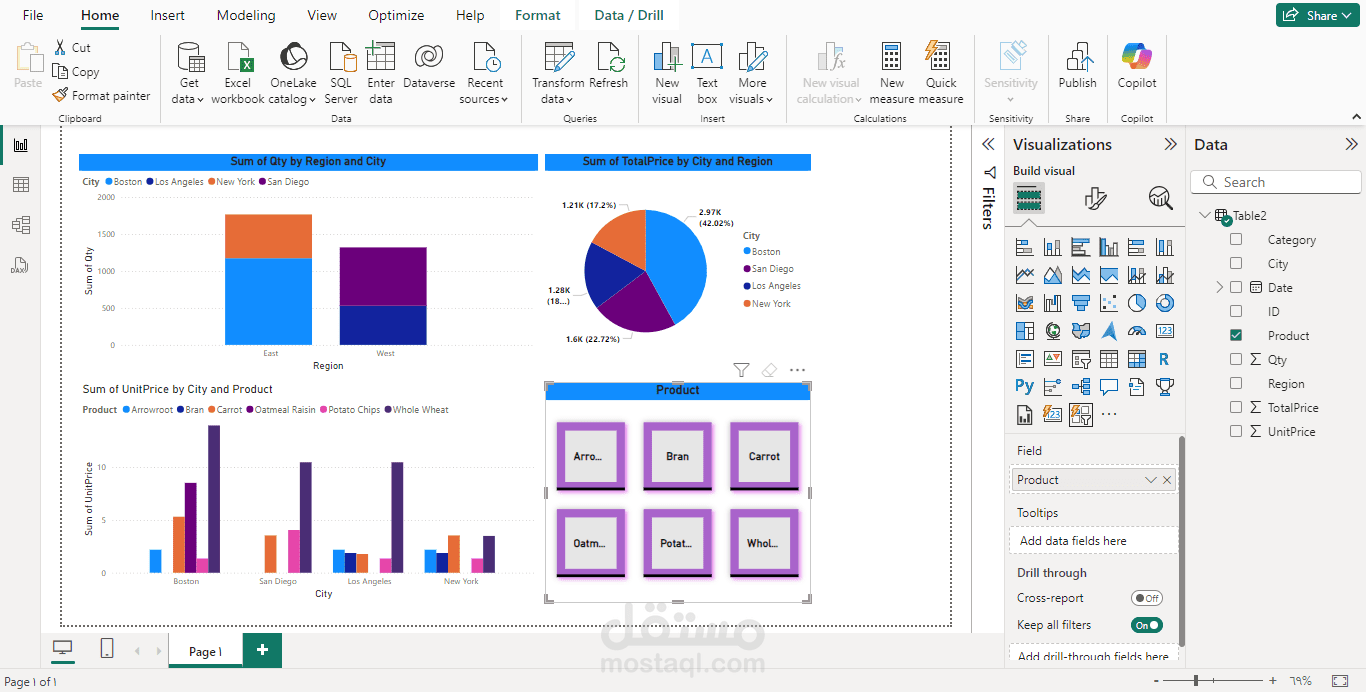
Task: Check the UnitPrice field checkbox
Action: point(1236,432)
